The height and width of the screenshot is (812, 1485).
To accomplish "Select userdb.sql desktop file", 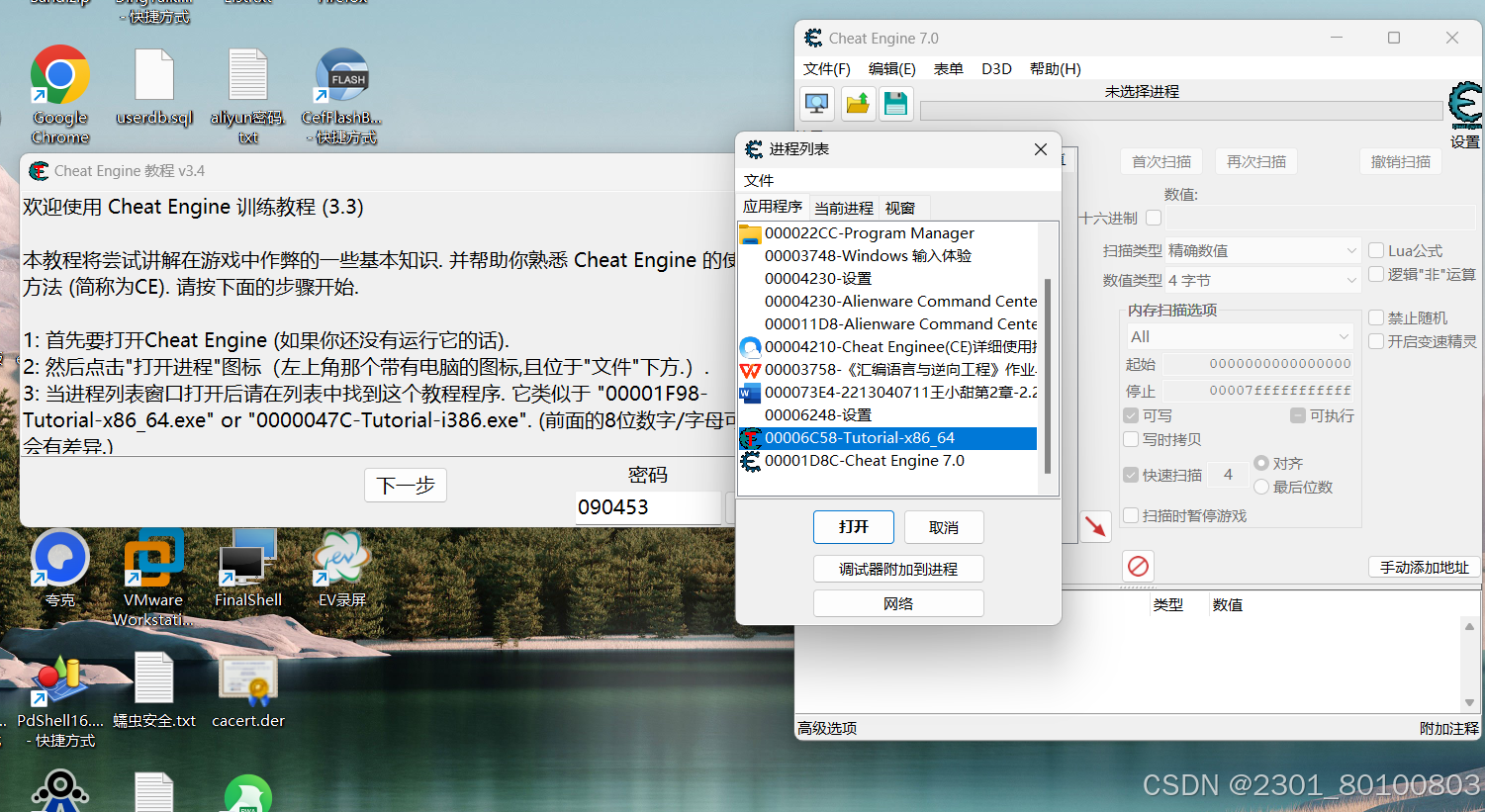I will coord(154,87).
